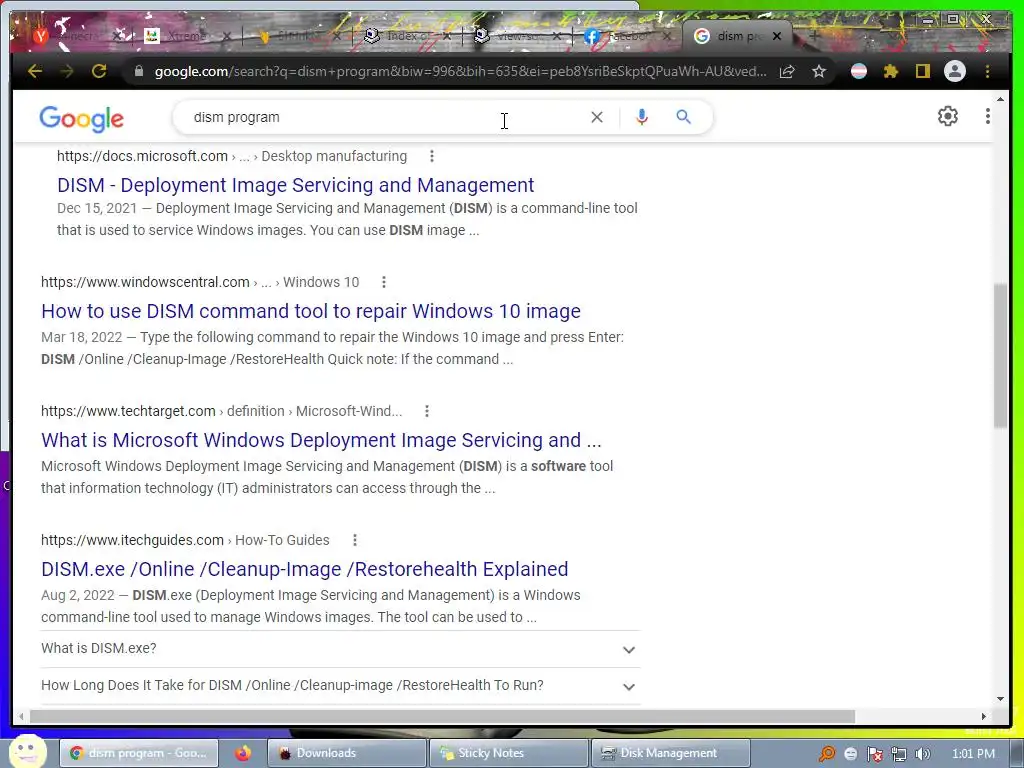The height and width of the screenshot is (768, 1024).
Task: Toggle the browser side panel icon
Action: 922,71
